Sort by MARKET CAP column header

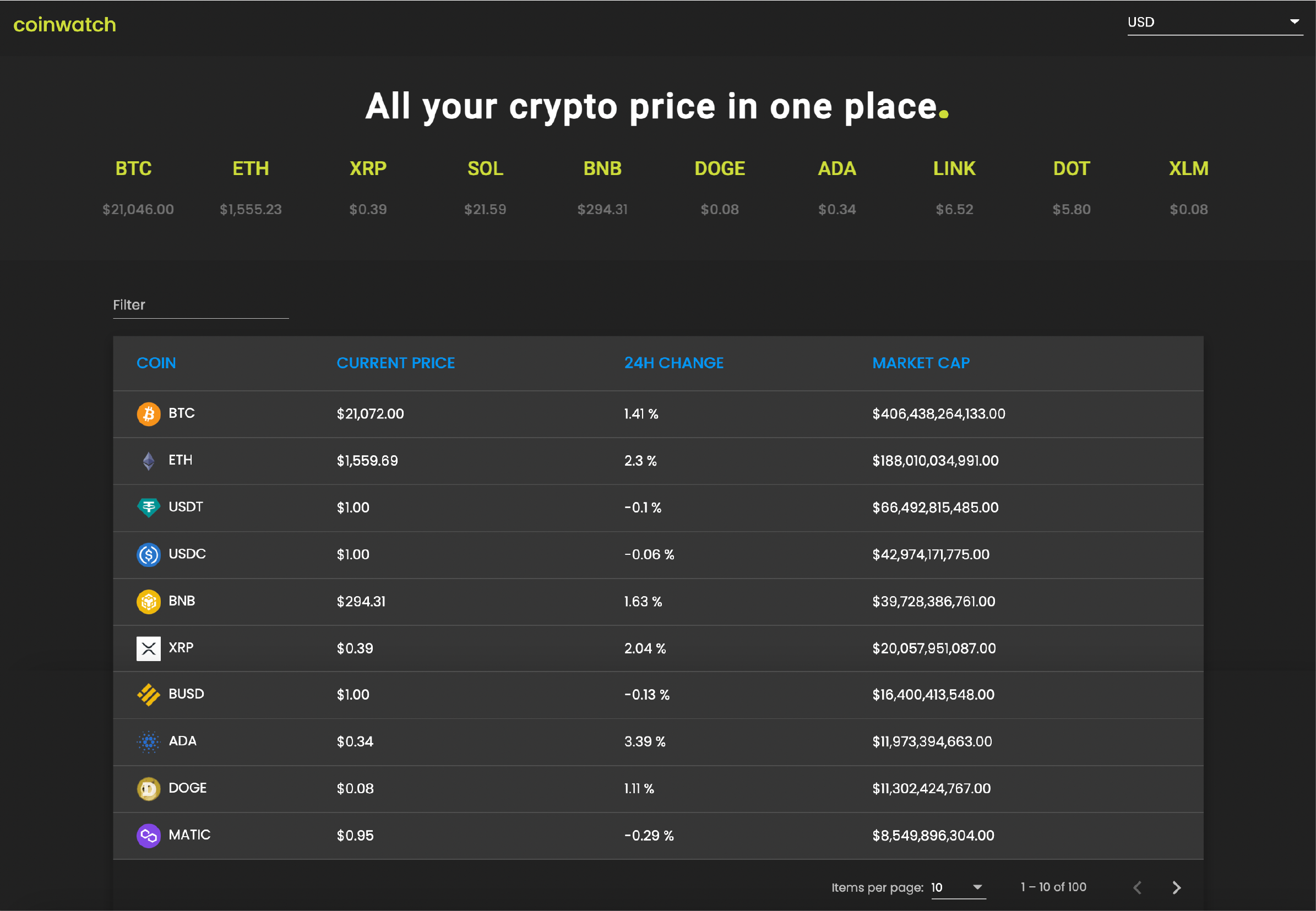[x=921, y=363]
